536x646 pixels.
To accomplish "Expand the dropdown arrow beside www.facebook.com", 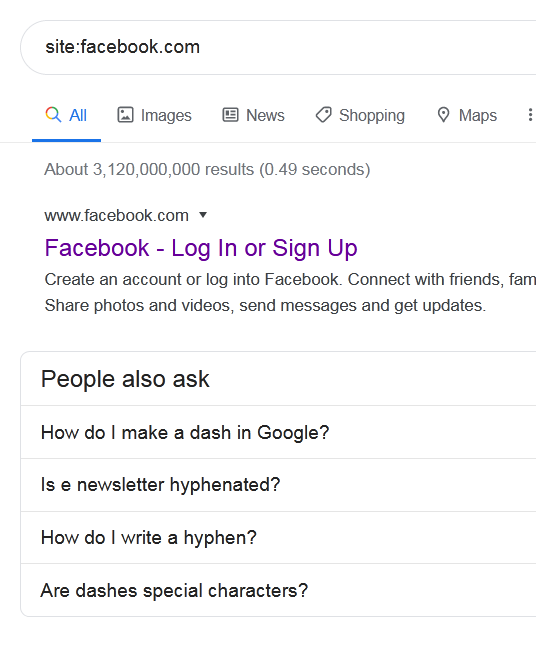I will tap(203, 215).
